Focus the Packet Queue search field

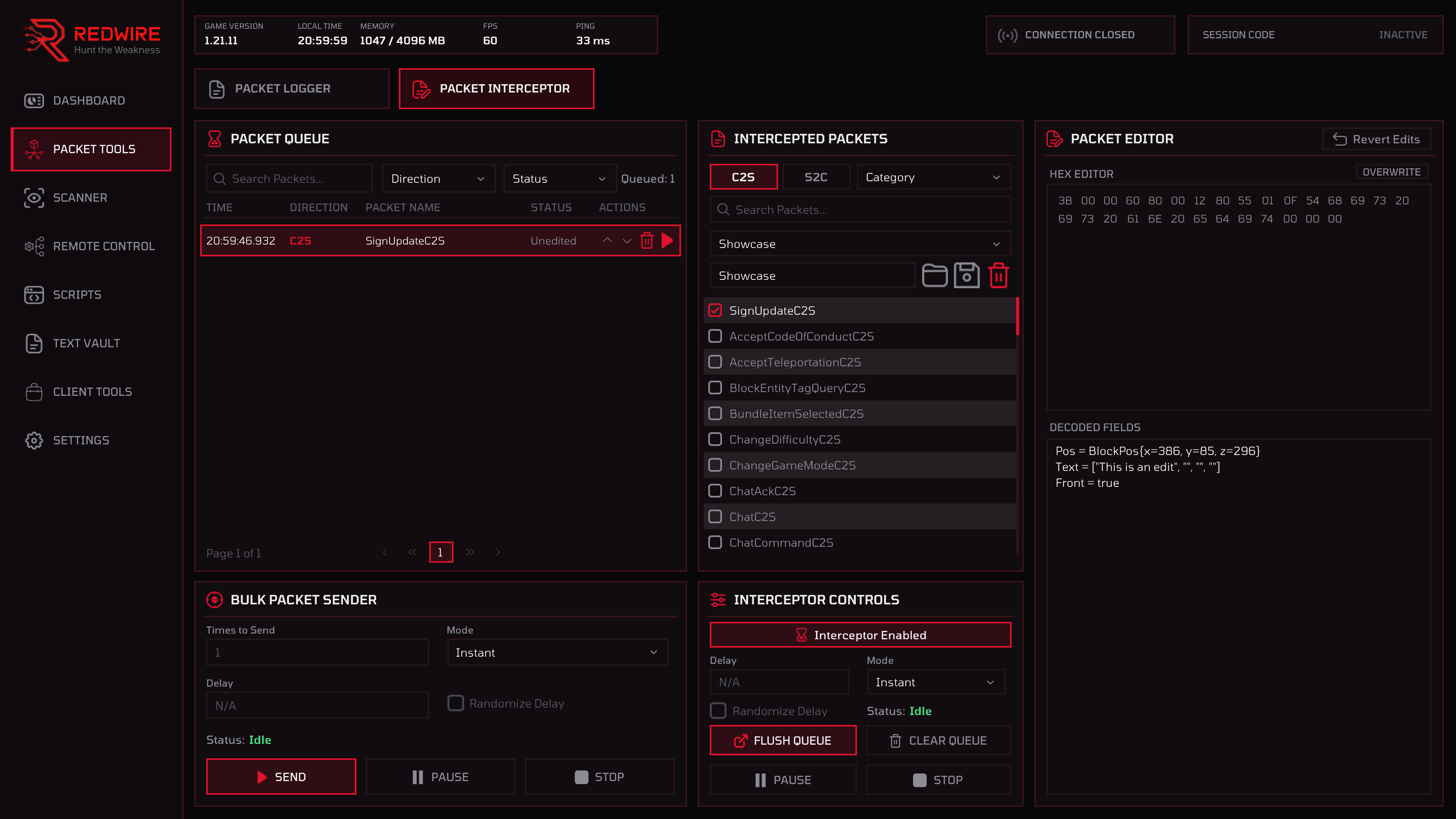tap(289, 179)
